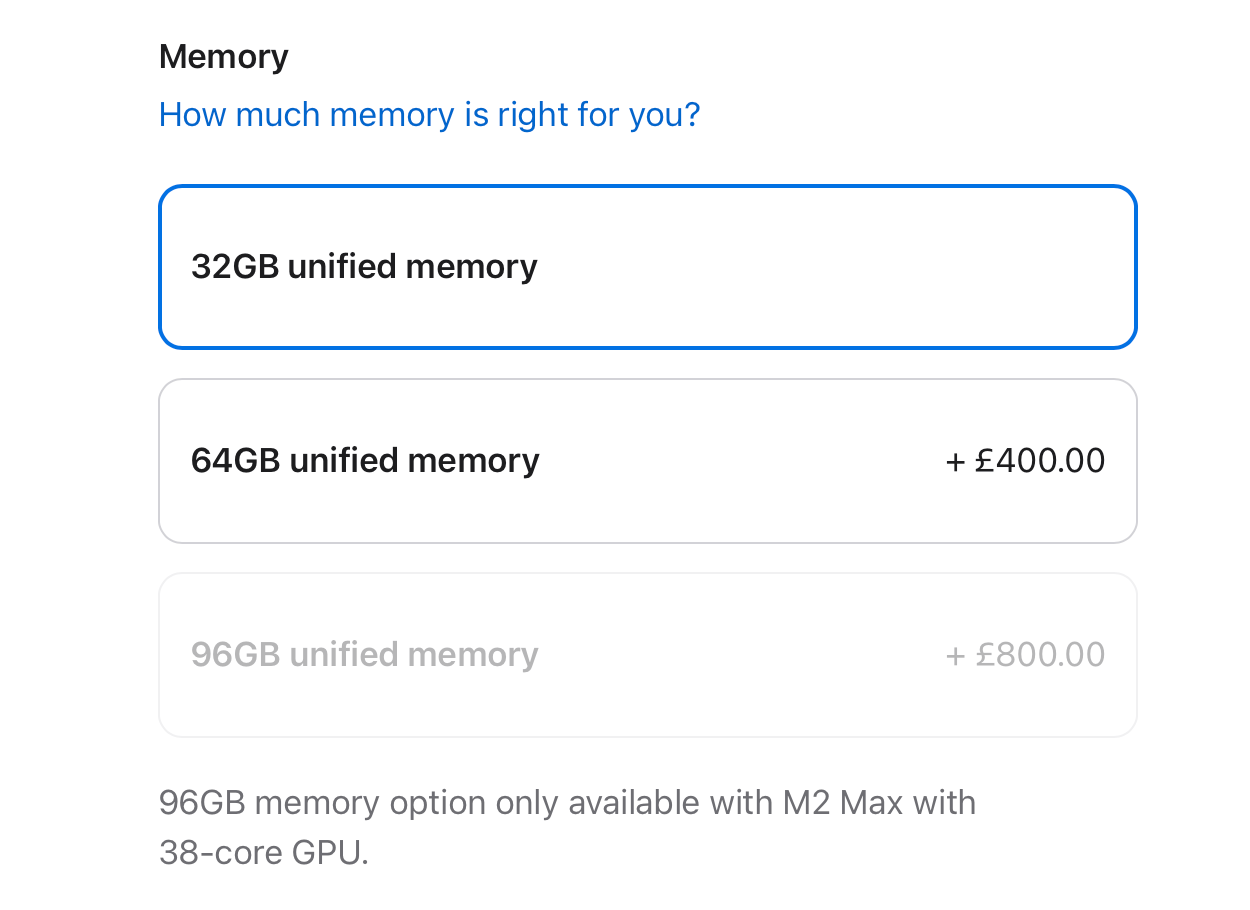The height and width of the screenshot is (910, 1250).
Task: Select the most expensive memory upgrade
Action: point(648,654)
